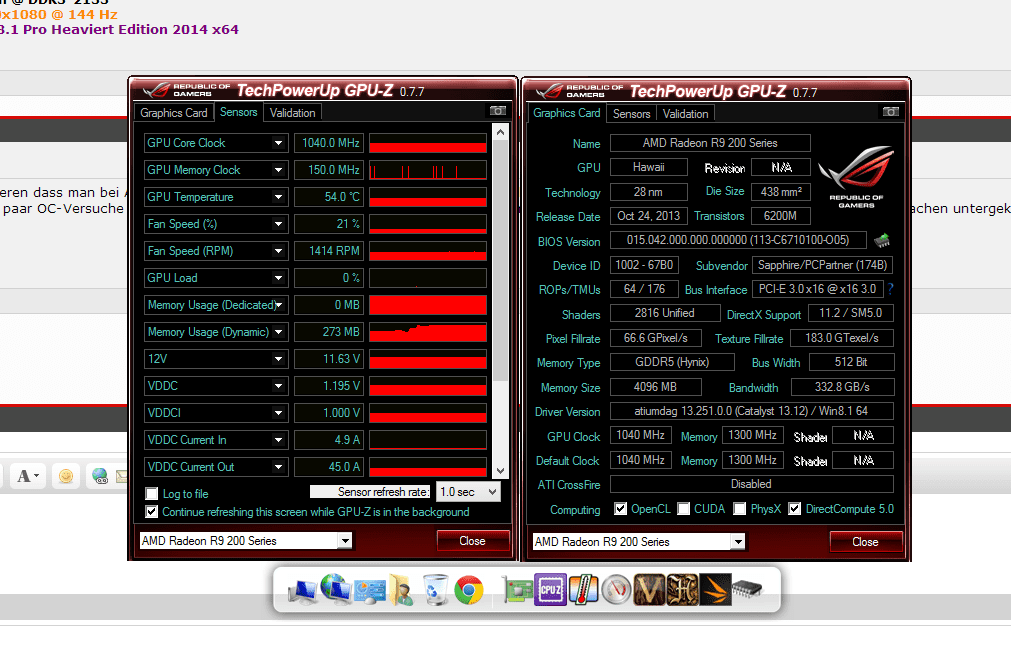Image resolution: width=1011 pixels, height=668 pixels.
Task: Launch the game with V icon in dock
Action: coord(649,589)
